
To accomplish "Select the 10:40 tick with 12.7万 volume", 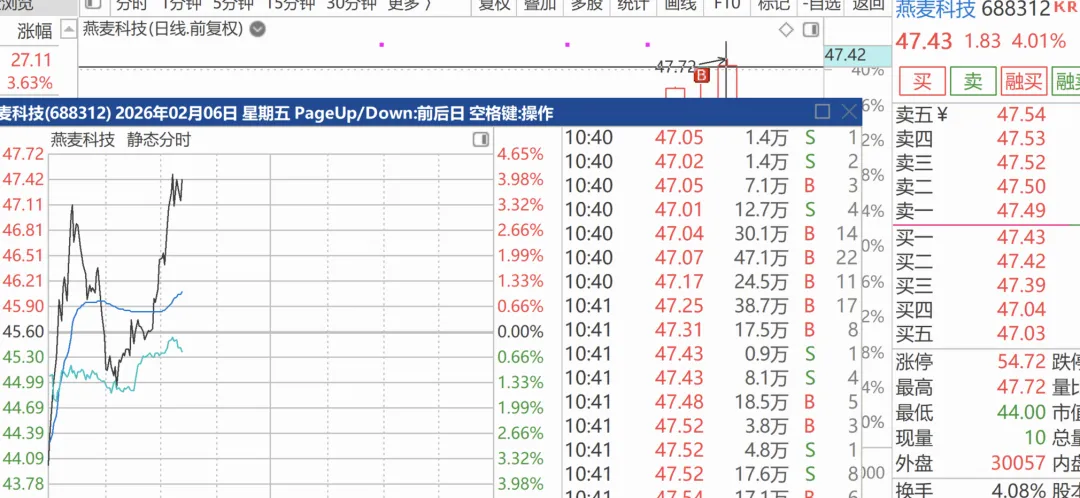I will (712, 209).
